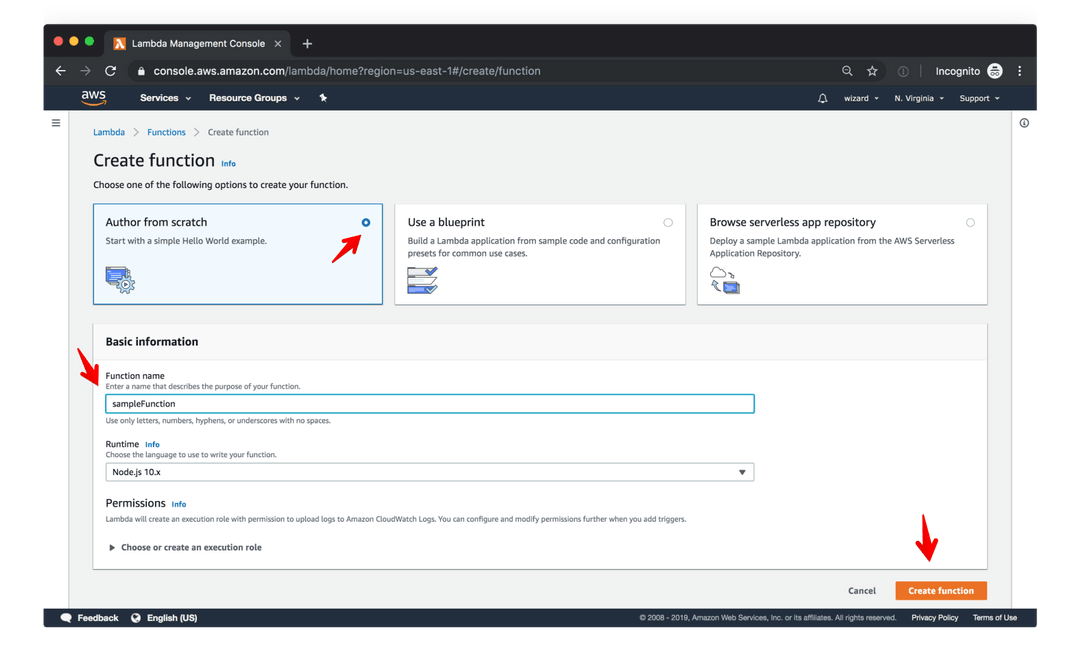Click the Create function button
The height and width of the screenshot is (670, 1080).
tap(940, 590)
